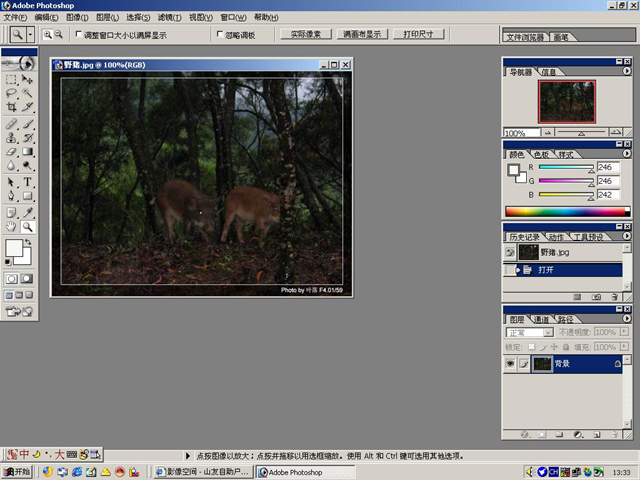This screenshot has height=480, width=640.
Task: Open Layers panel flyout menu
Action: click(627, 318)
